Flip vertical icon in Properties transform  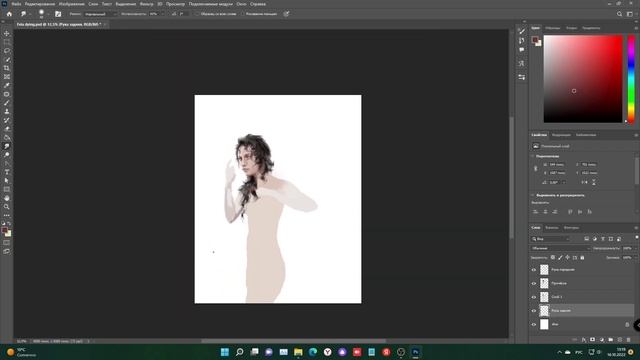pos(594,182)
